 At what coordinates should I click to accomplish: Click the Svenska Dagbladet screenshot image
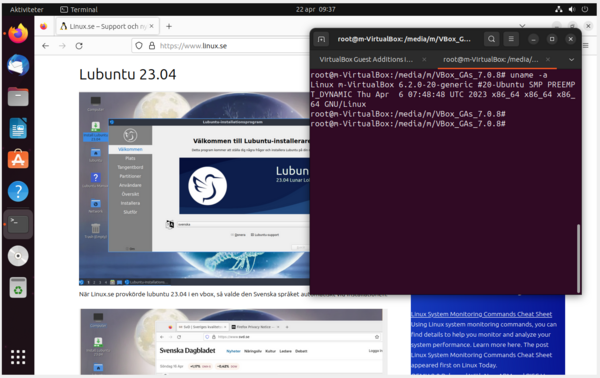click(232, 342)
